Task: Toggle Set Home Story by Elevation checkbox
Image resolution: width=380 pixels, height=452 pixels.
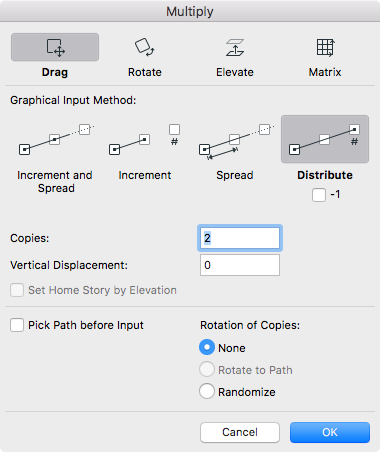Action: pos(17,290)
